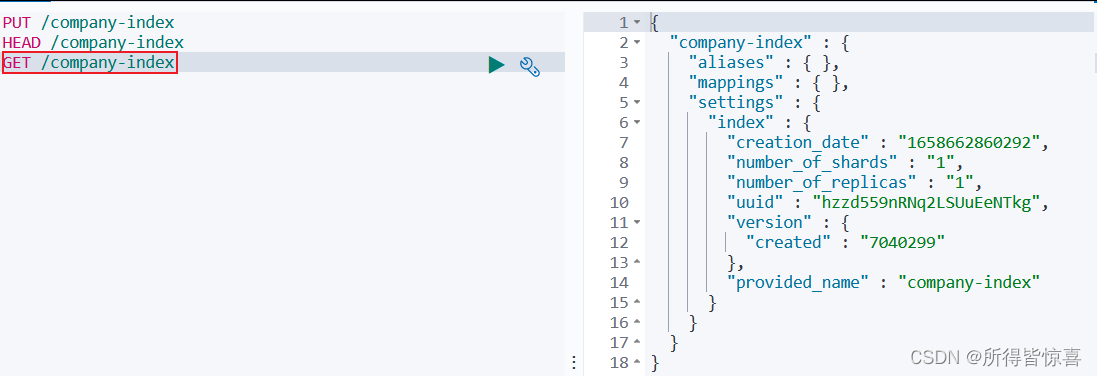Collapse the "version" block on line 11

coord(637,223)
